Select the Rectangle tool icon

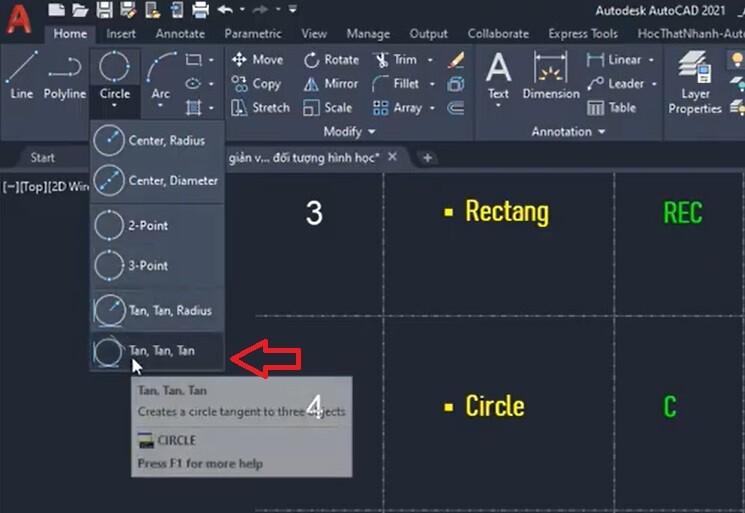click(193, 60)
